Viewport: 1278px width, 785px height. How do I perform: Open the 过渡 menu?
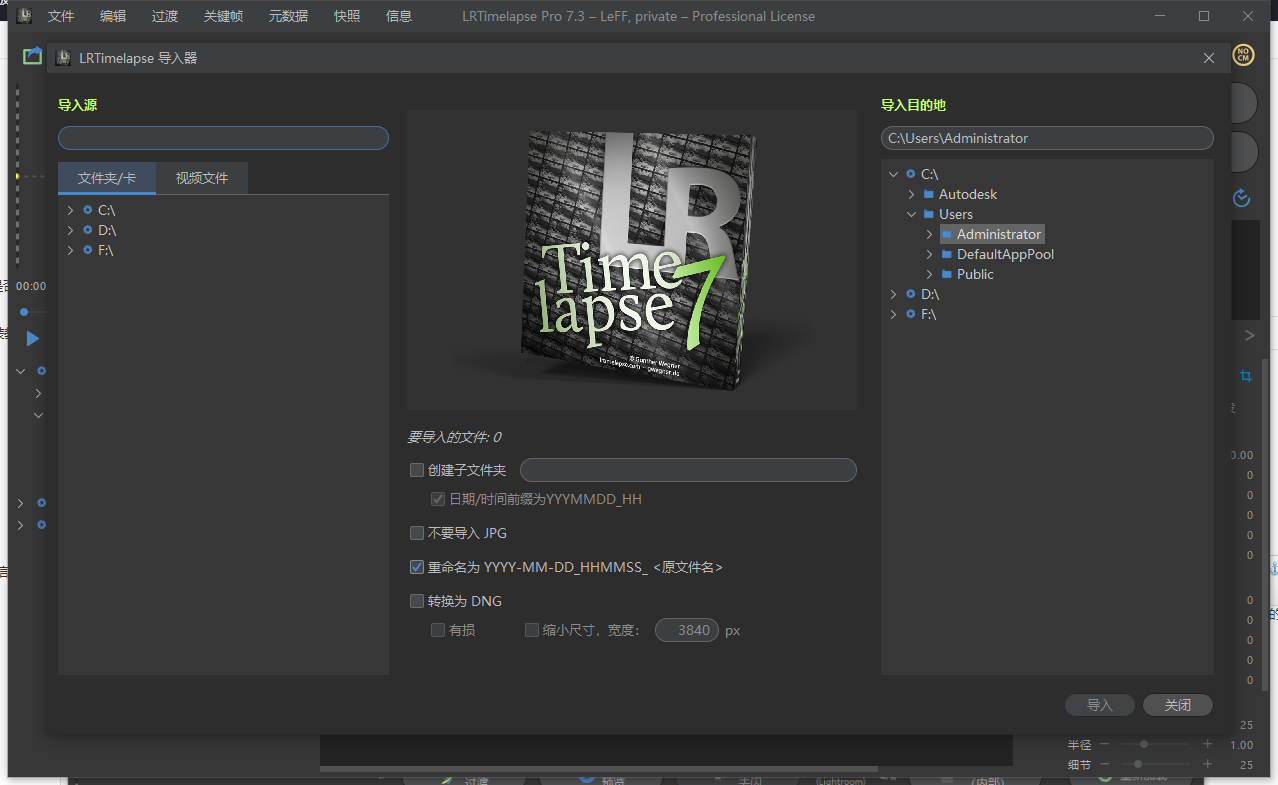tap(165, 16)
